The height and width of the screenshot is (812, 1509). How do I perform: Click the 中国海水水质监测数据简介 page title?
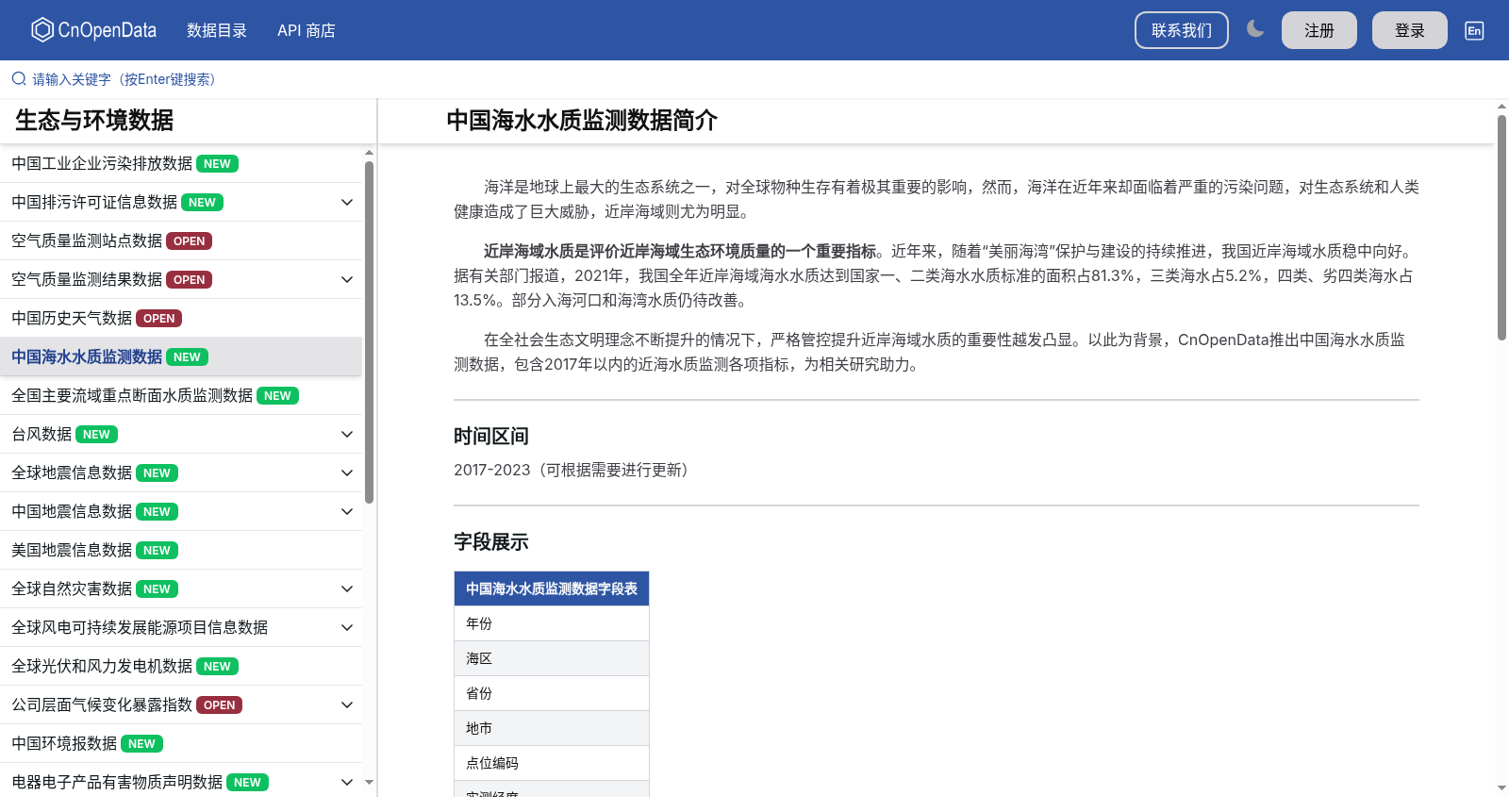click(582, 121)
